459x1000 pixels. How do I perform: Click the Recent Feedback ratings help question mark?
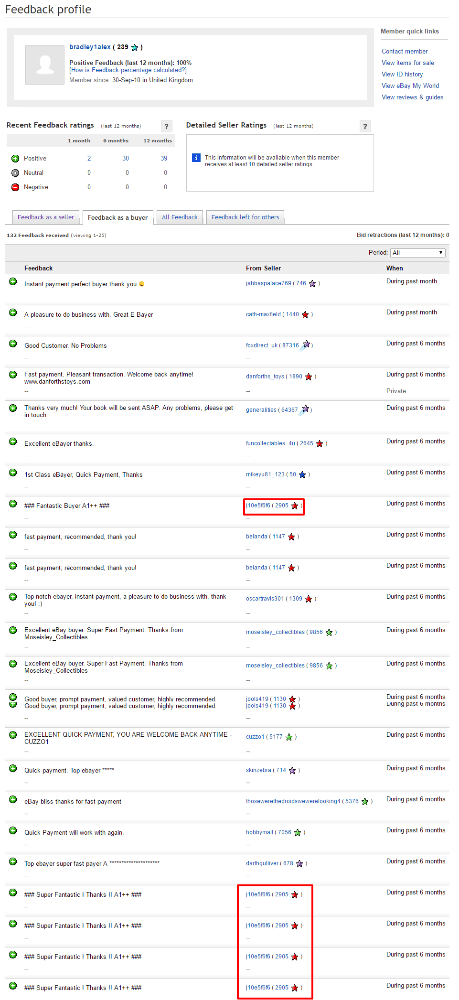(166, 126)
